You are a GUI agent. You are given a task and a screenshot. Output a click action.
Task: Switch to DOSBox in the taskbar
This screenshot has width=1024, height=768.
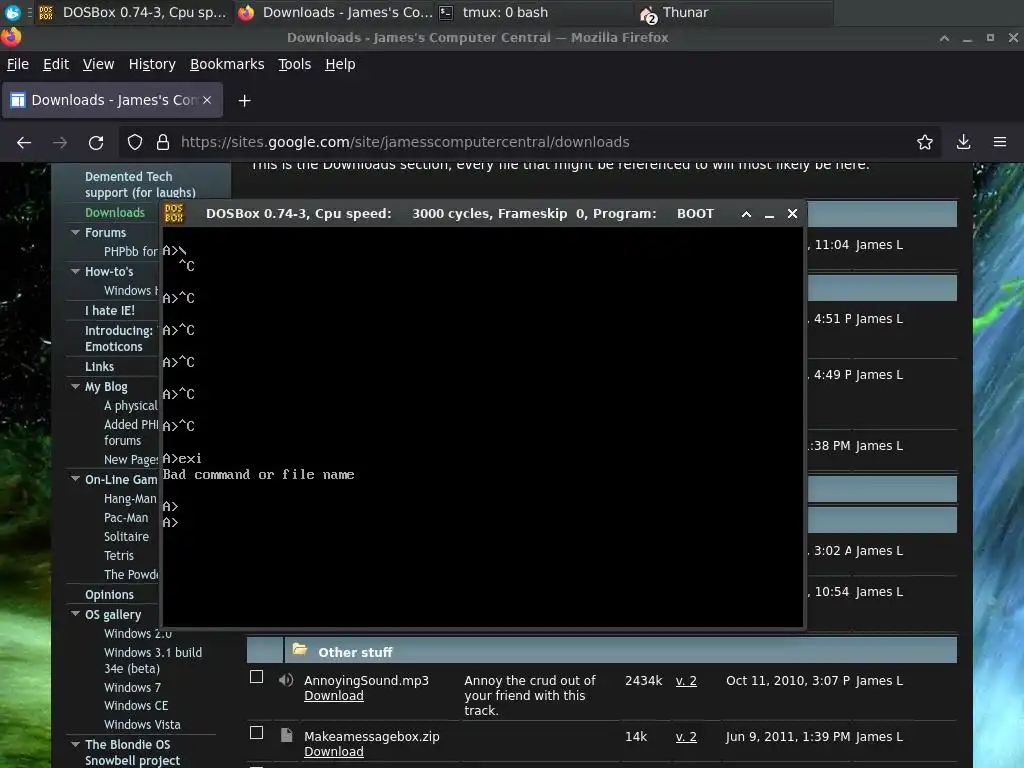(x=133, y=12)
